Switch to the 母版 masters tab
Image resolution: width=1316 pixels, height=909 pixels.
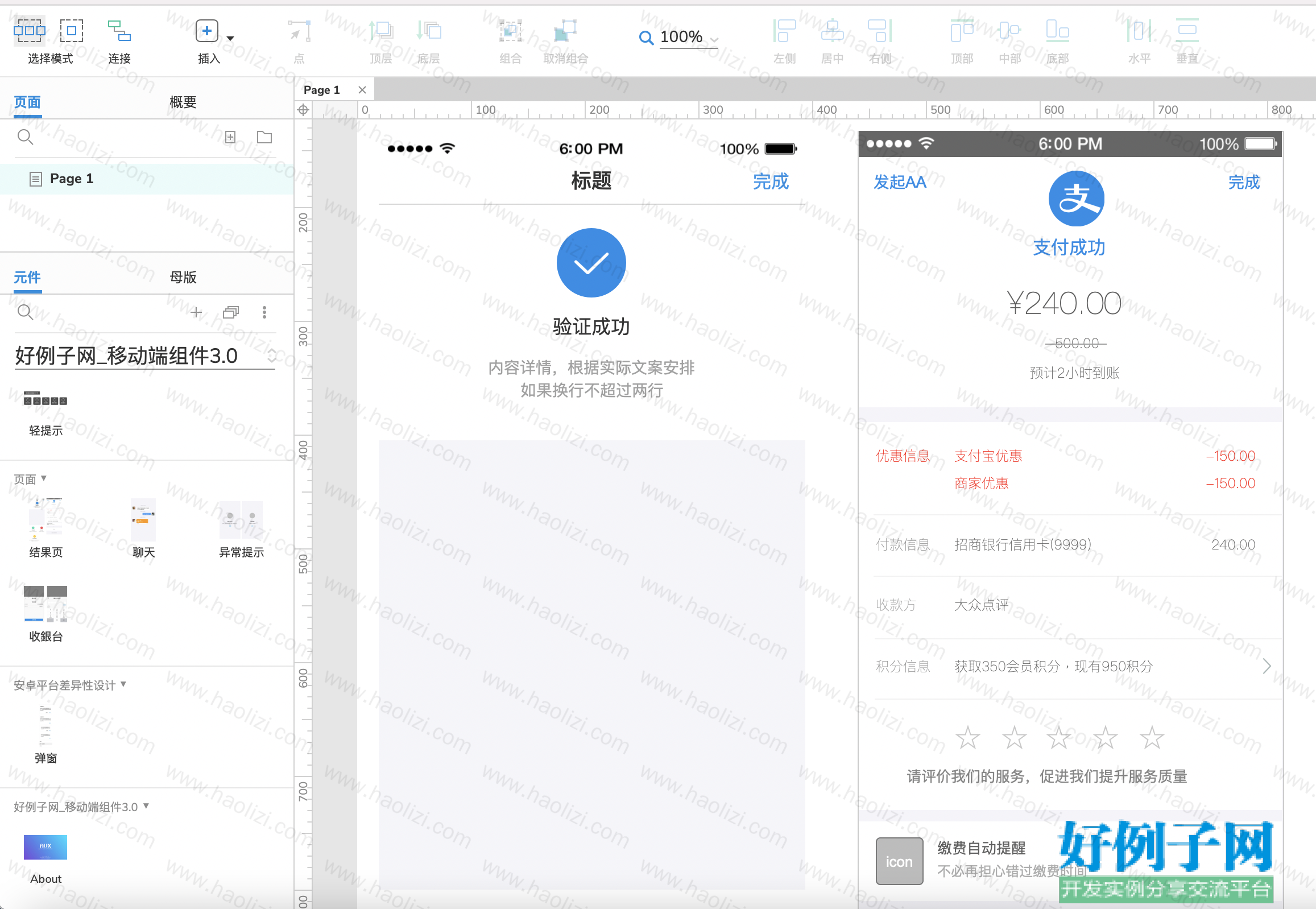coord(183,278)
